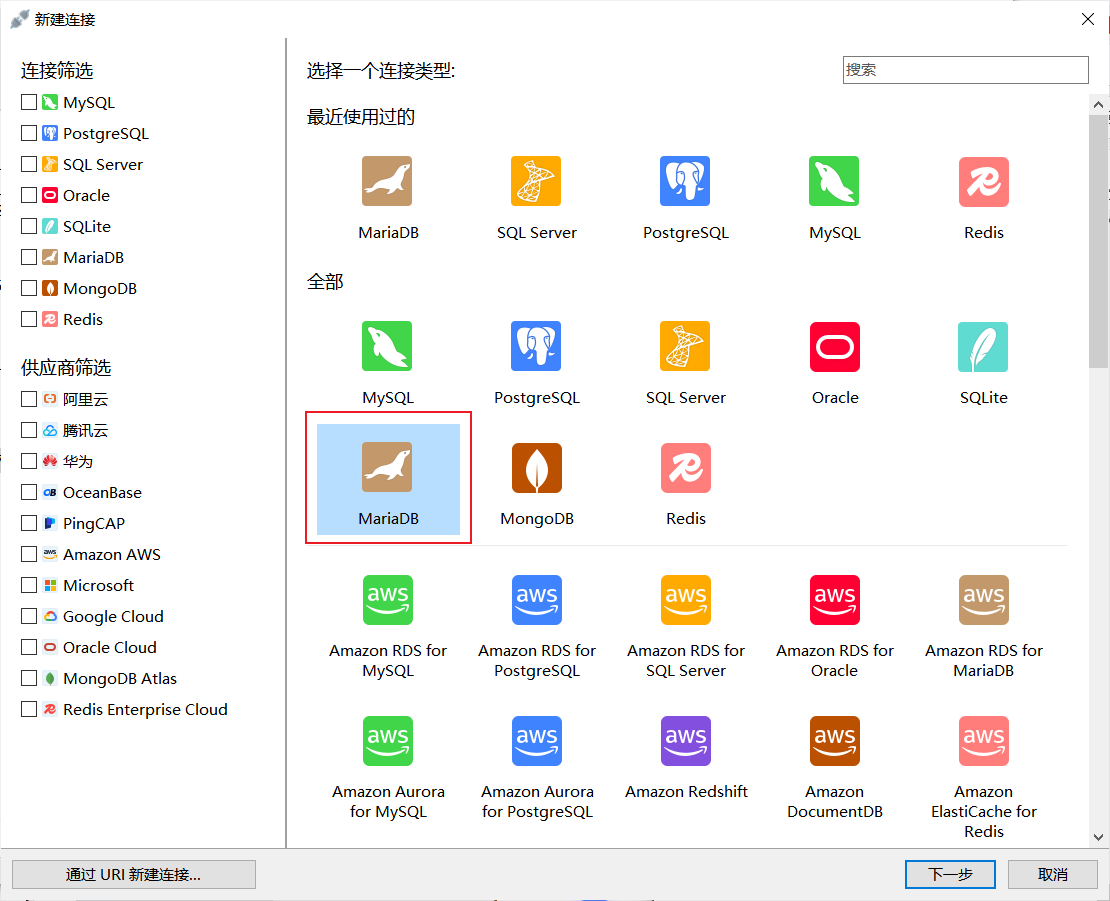Pick the Oracle database icon
This screenshot has height=901, width=1110.
pyautogui.click(x=834, y=347)
